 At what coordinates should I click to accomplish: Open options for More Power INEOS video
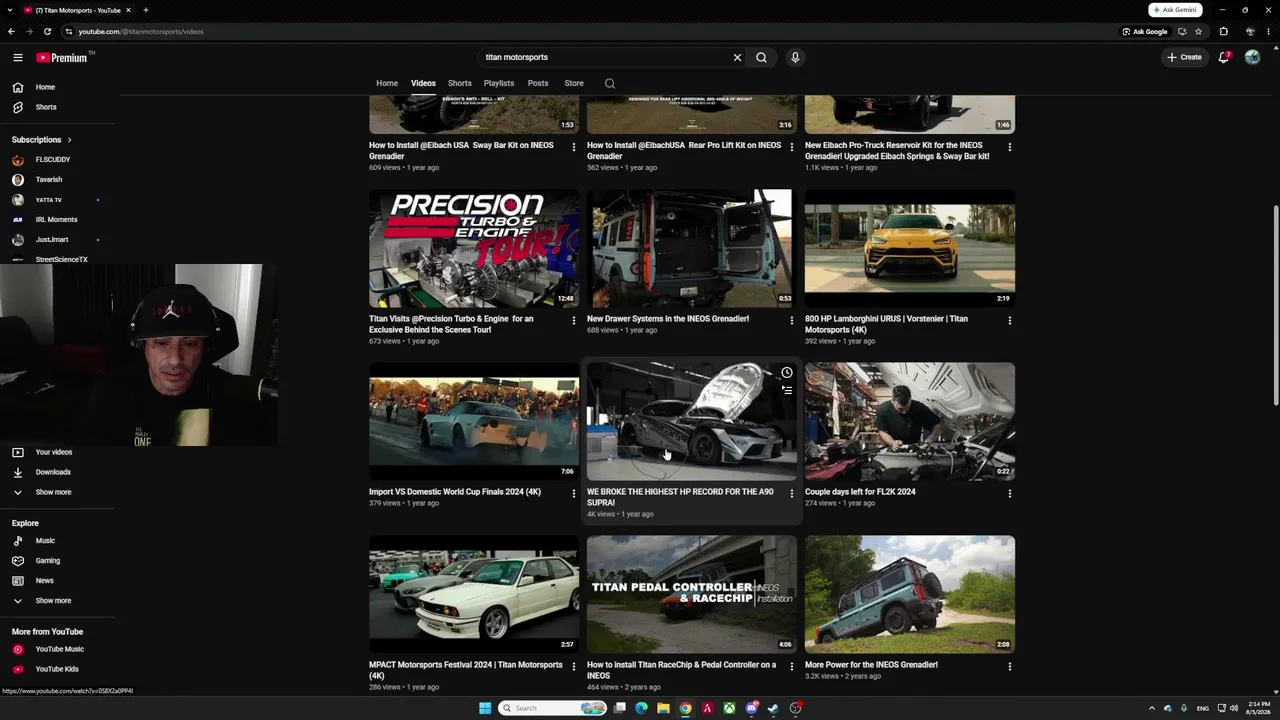[1009, 667]
